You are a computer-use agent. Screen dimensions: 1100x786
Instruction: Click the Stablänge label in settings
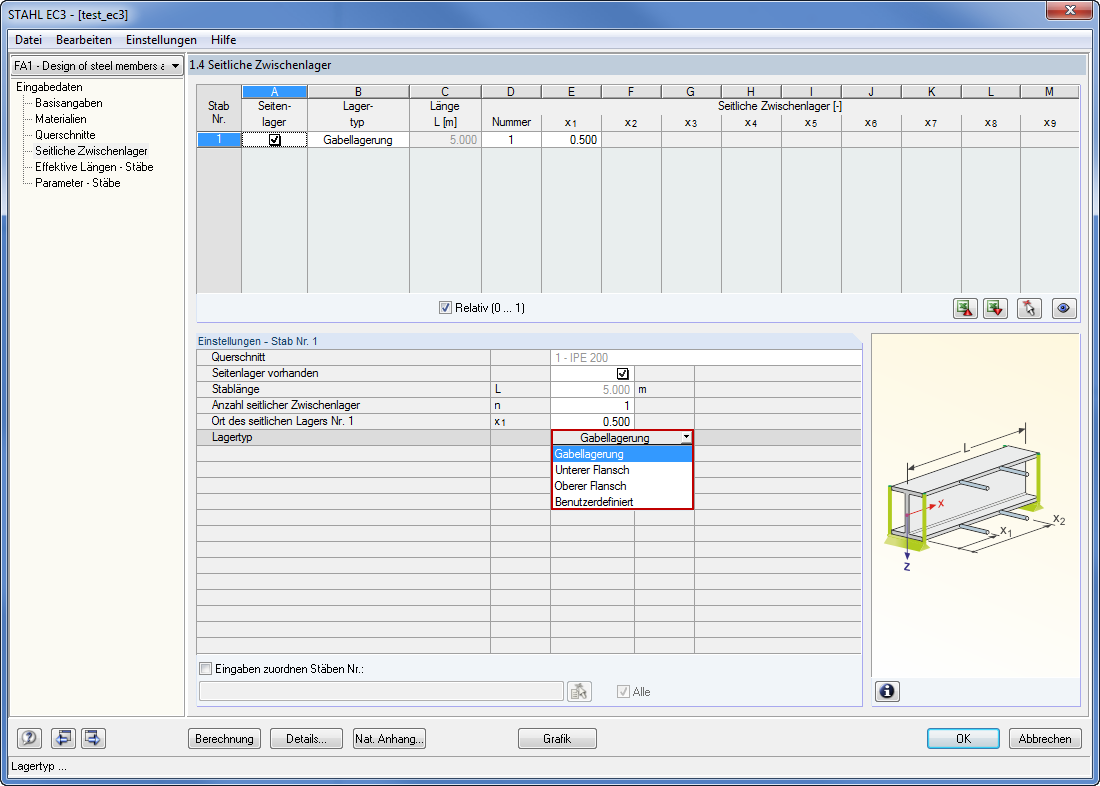tap(235, 389)
